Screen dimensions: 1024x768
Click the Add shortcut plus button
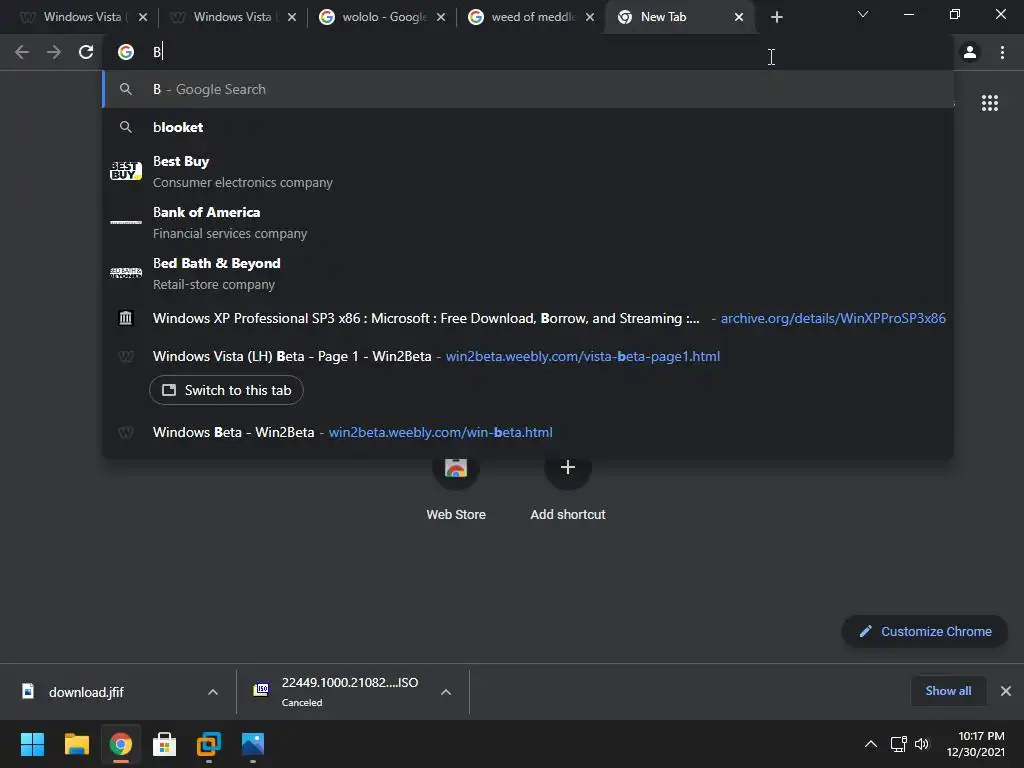568,467
